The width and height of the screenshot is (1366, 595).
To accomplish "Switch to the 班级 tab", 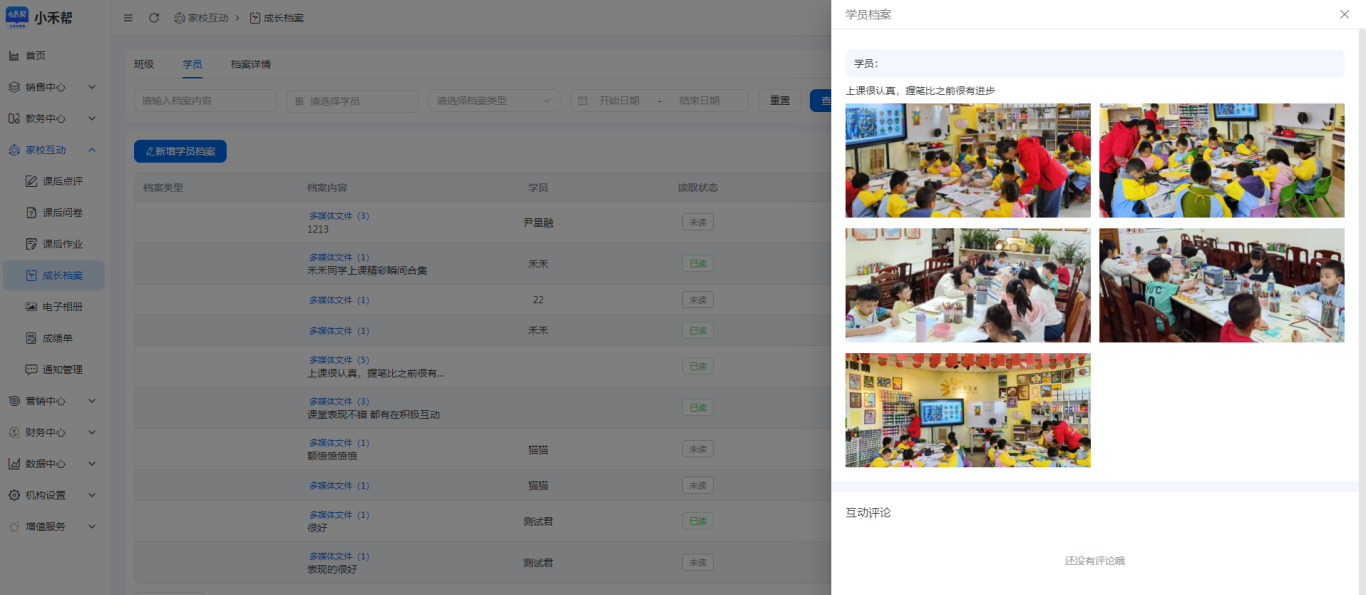I will click(x=144, y=65).
